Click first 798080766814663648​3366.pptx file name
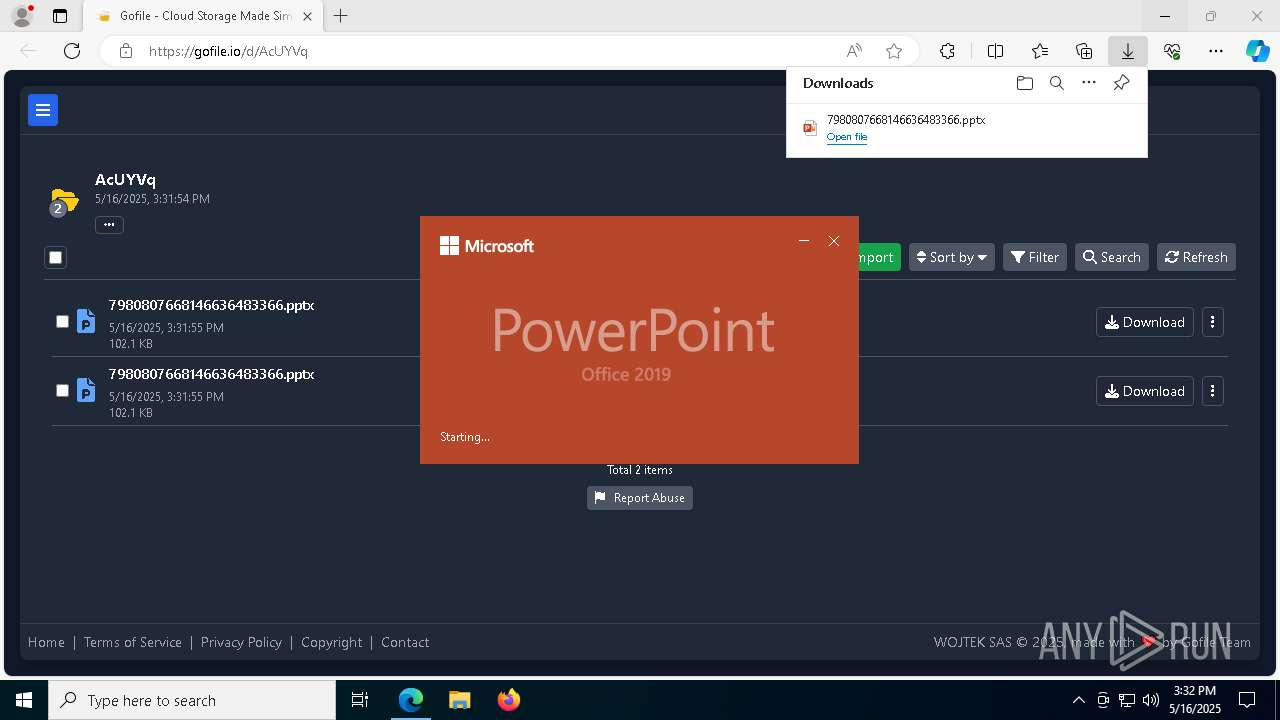 click(x=212, y=305)
